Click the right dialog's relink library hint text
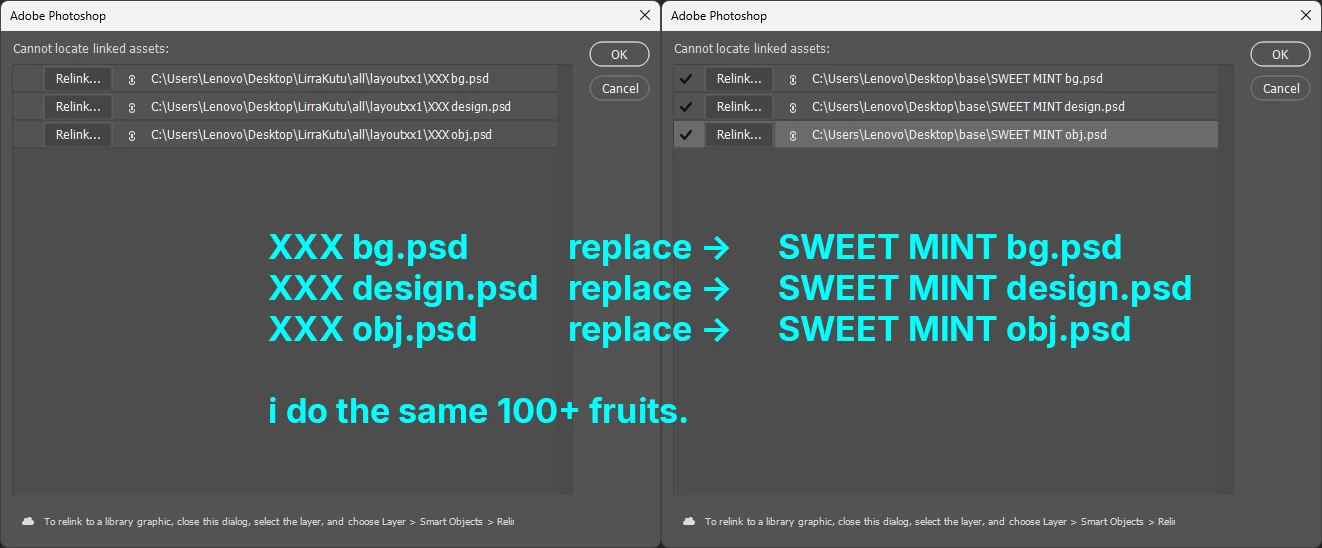This screenshot has width=1322, height=548. [940, 522]
